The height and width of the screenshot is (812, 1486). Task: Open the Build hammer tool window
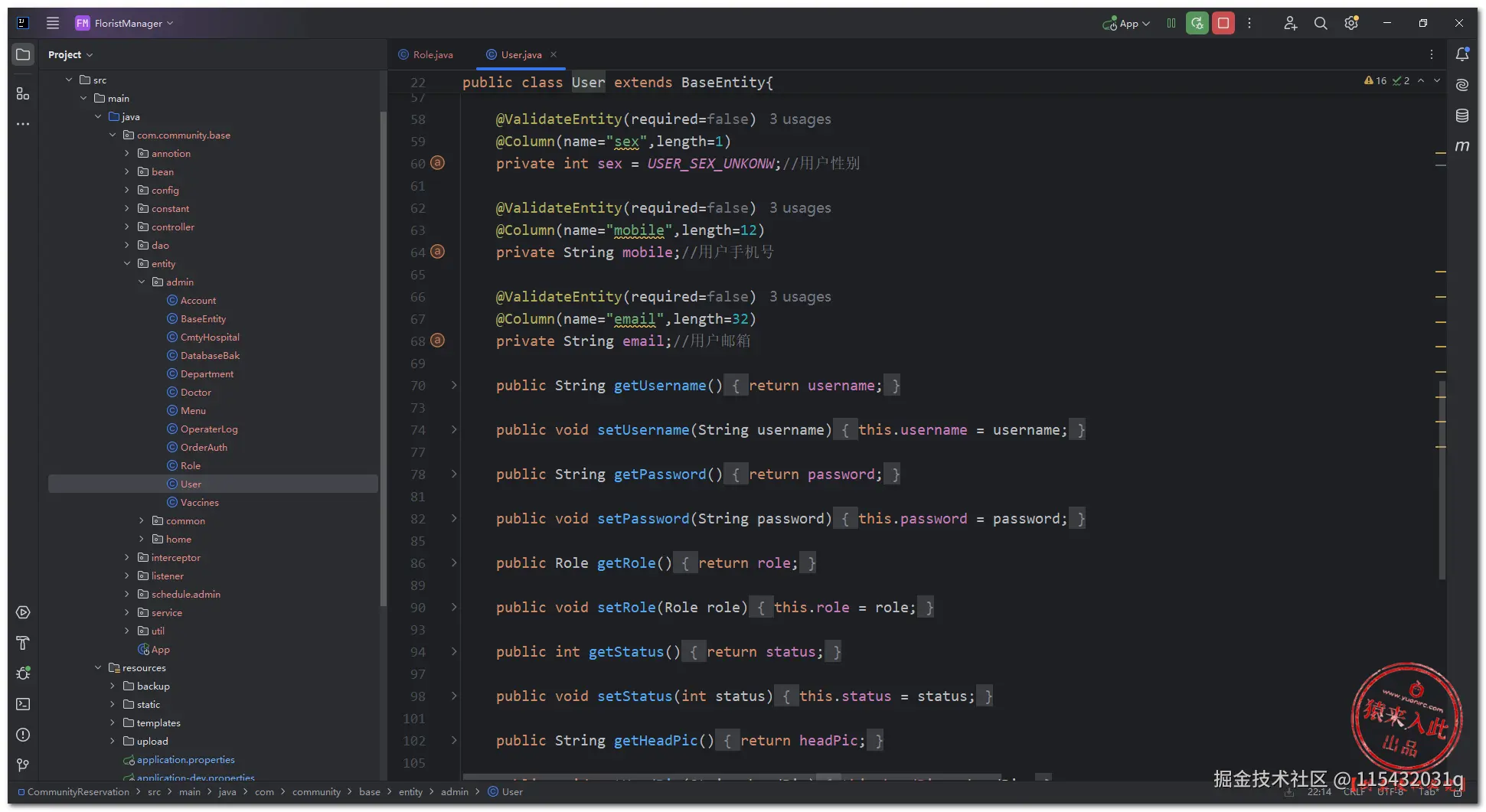pos(23,643)
